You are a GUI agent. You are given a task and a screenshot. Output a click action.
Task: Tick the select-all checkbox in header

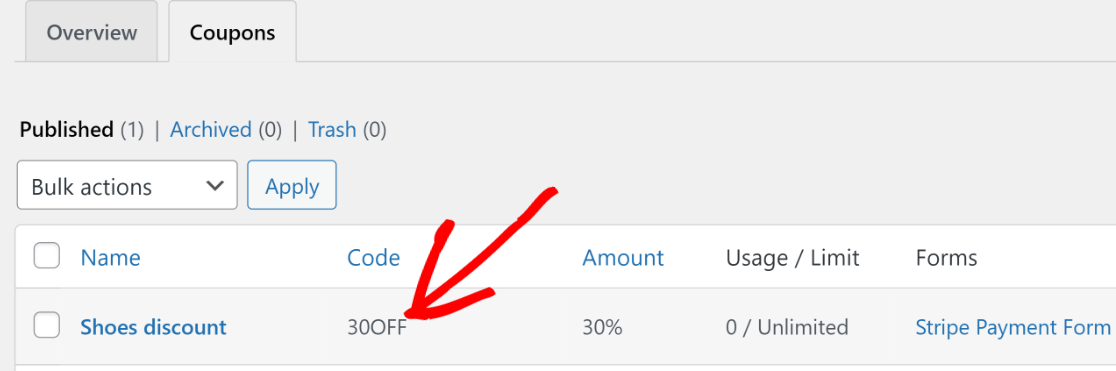(x=47, y=256)
